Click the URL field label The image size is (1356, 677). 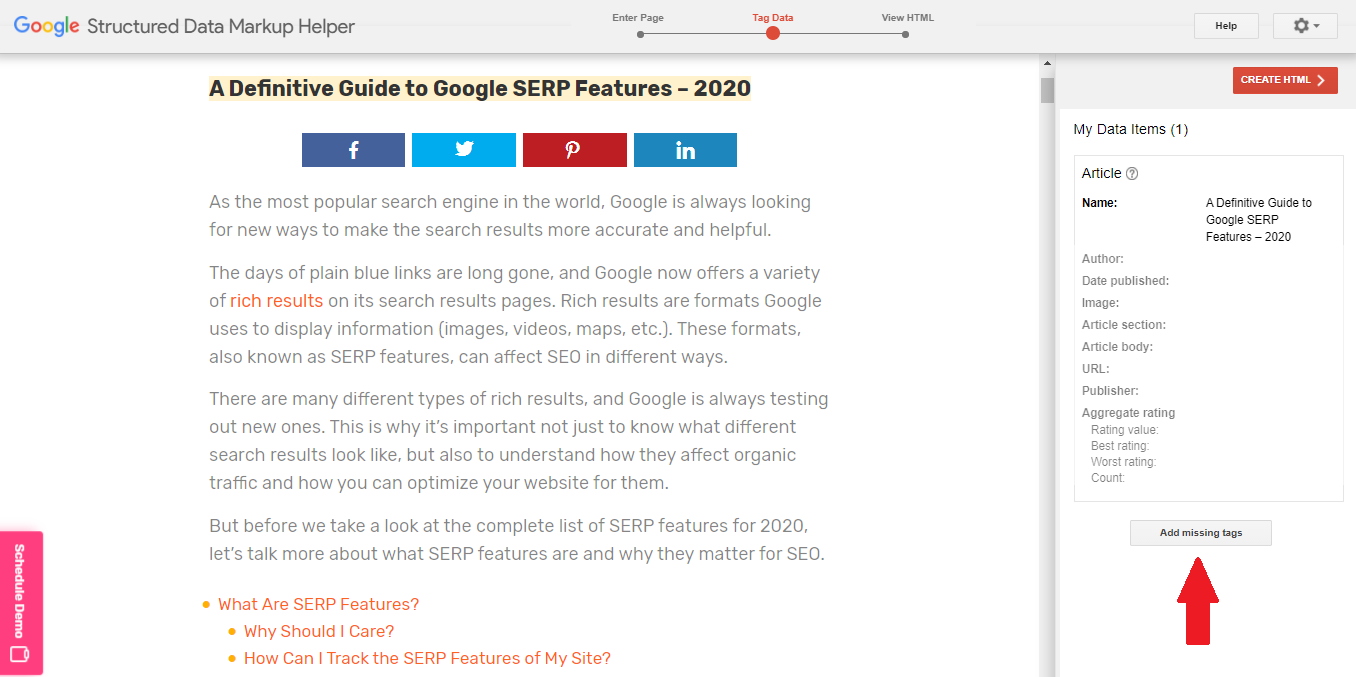[x=1096, y=369]
